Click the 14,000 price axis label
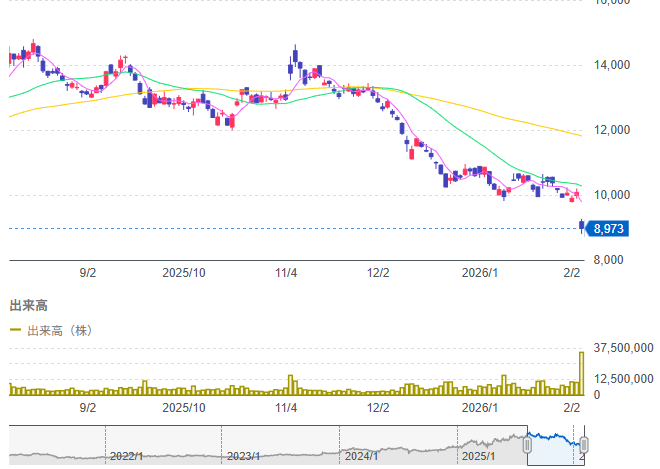 (612, 66)
